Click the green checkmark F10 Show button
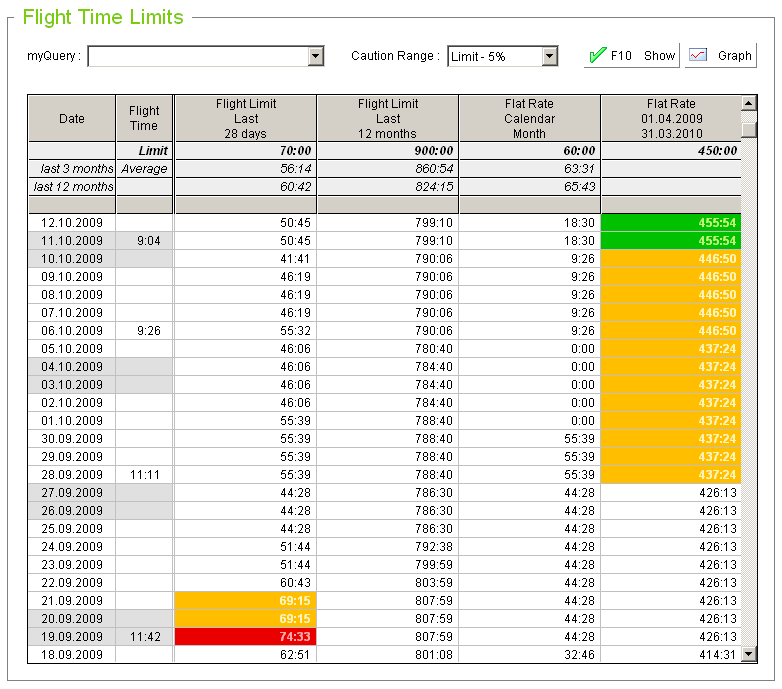 631,56
